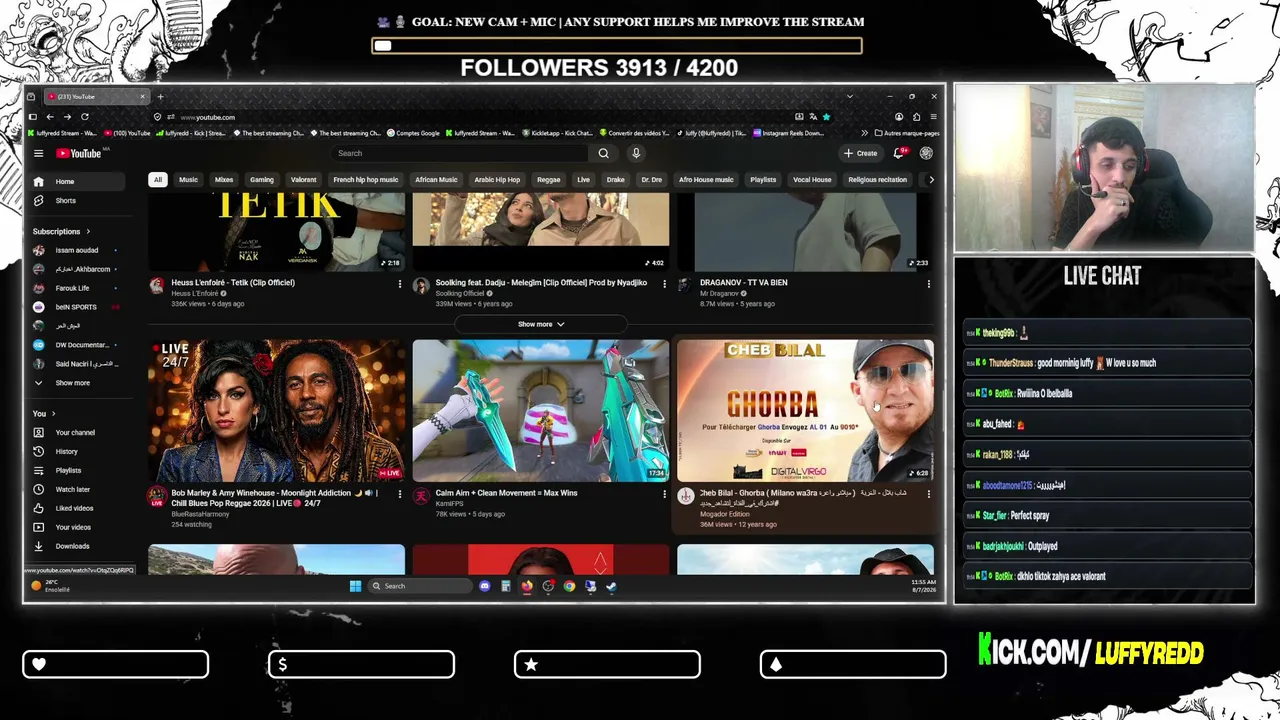
Task: Open the Windows Start menu
Action: pyautogui.click(x=355, y=586)
